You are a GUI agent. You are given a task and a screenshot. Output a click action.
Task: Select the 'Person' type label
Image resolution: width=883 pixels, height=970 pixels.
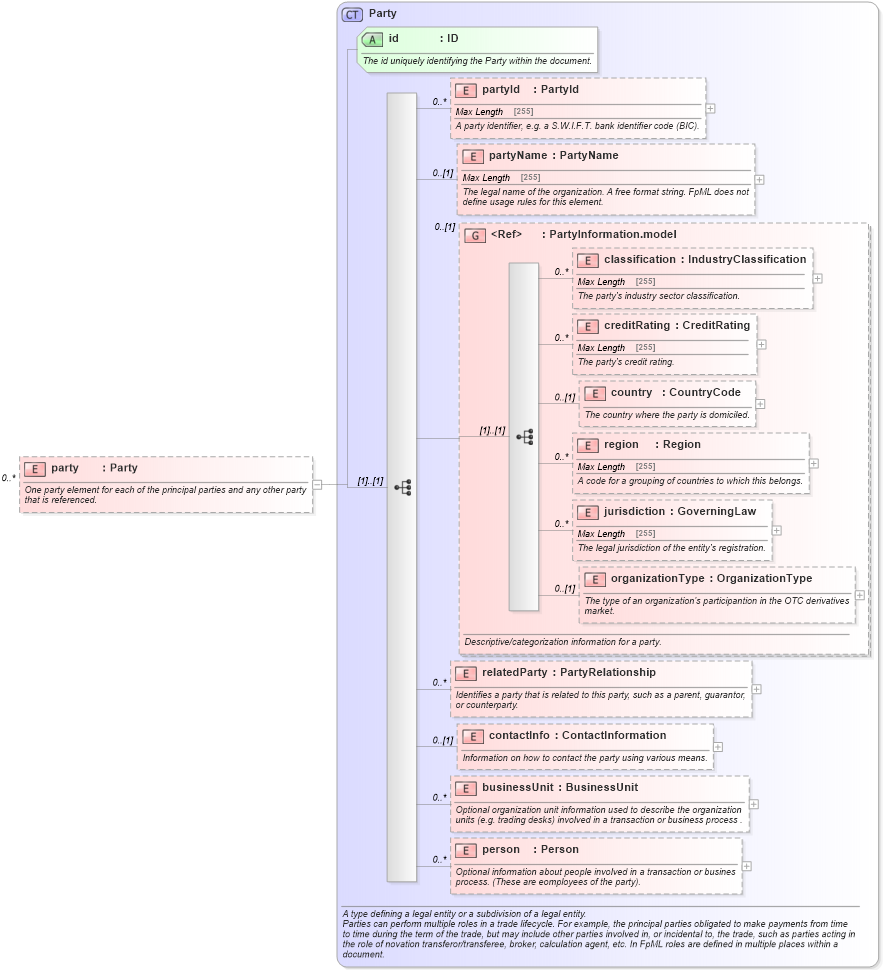click(x=559, y=849)
